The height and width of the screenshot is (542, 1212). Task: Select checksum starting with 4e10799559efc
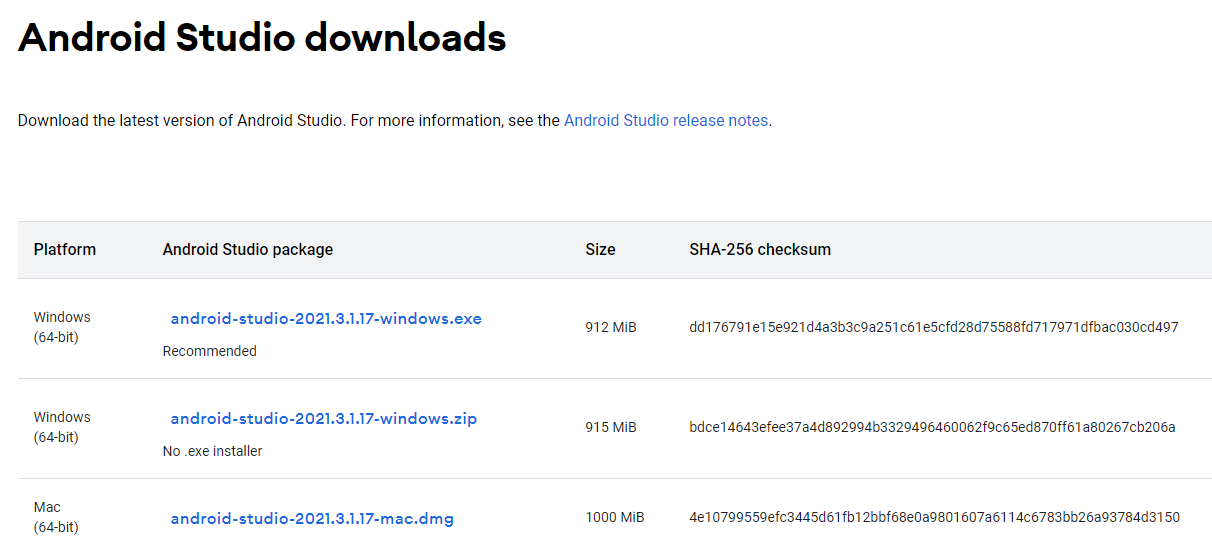[934, 517]
